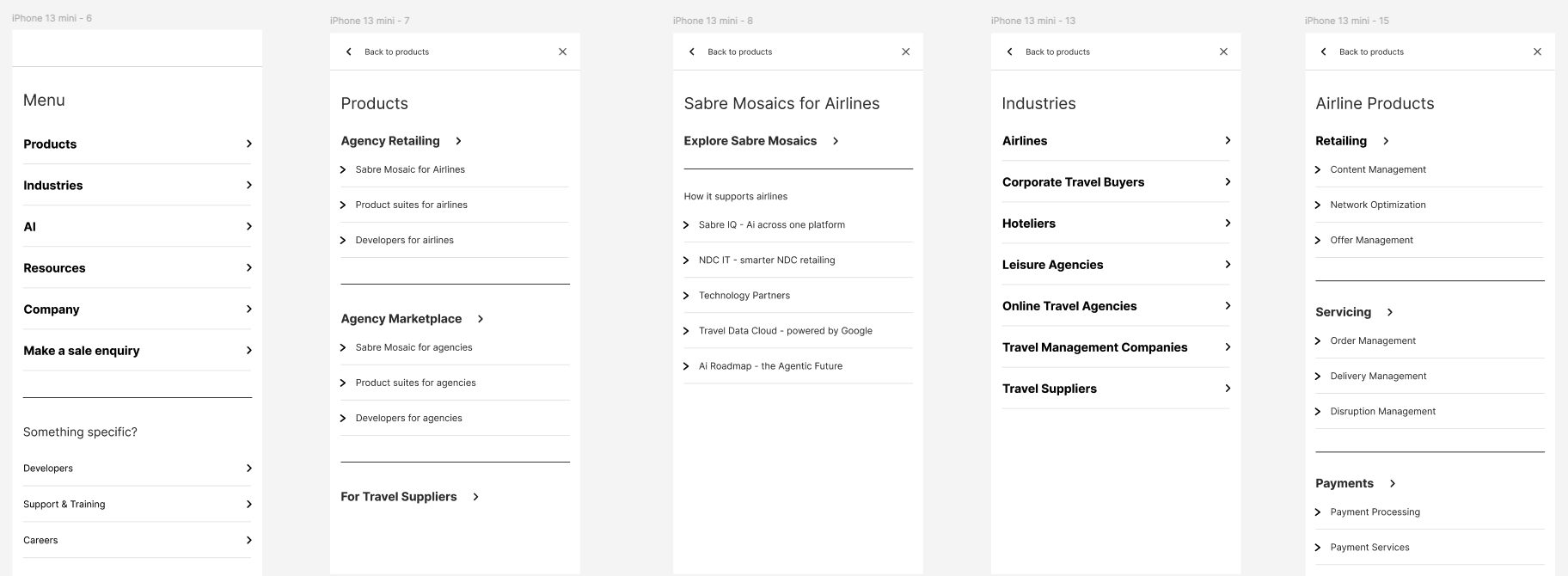The image size is (1568, 576).
Task: Close the Products menu with X icon in frame 7
Action: pos(562,52)
